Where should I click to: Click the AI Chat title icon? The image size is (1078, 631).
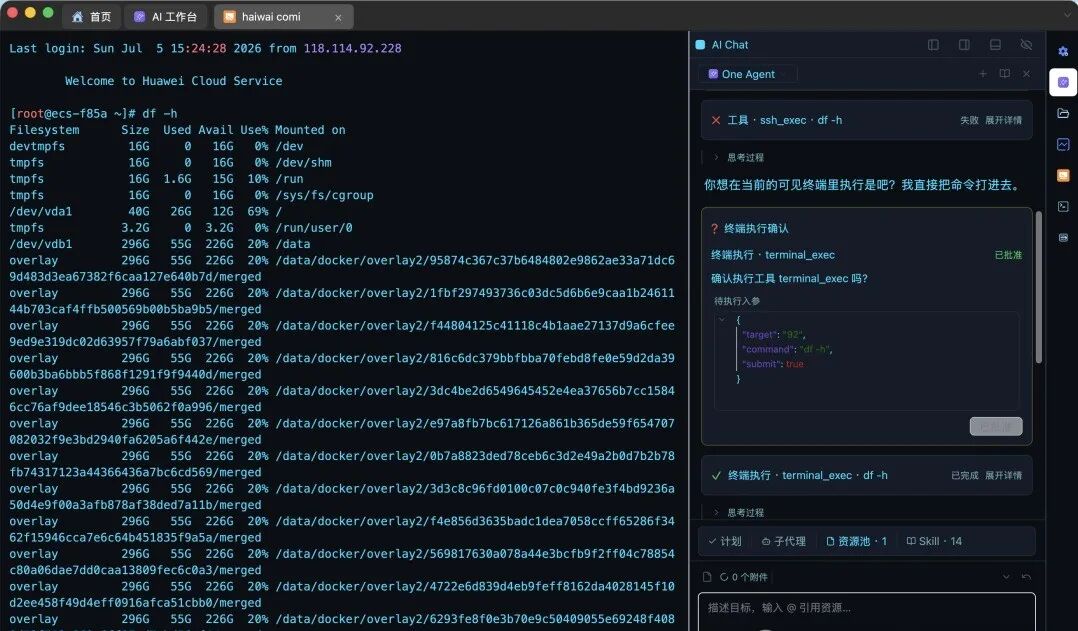pos(701,45)
